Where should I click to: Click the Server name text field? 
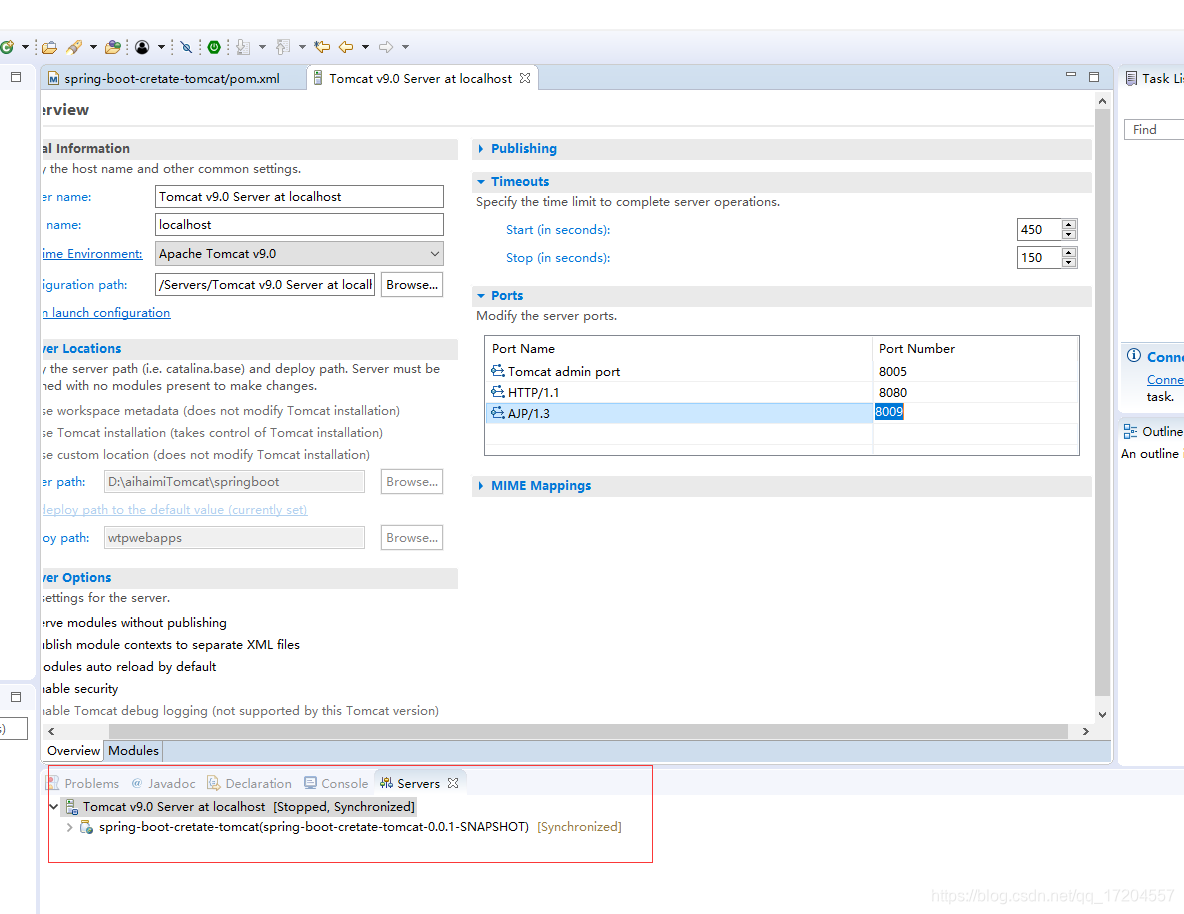point(299,196)
